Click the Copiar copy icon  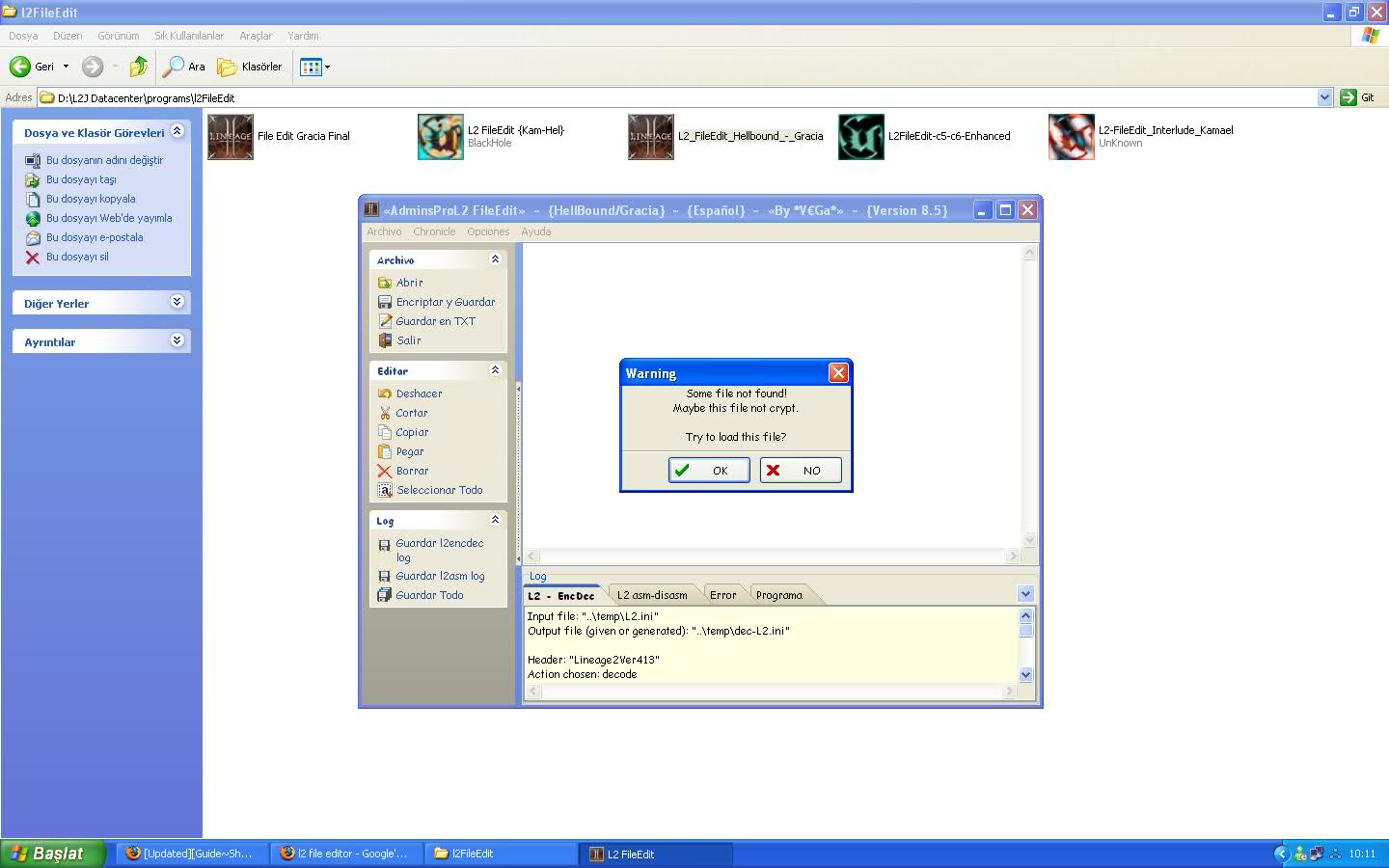(385, 432)
